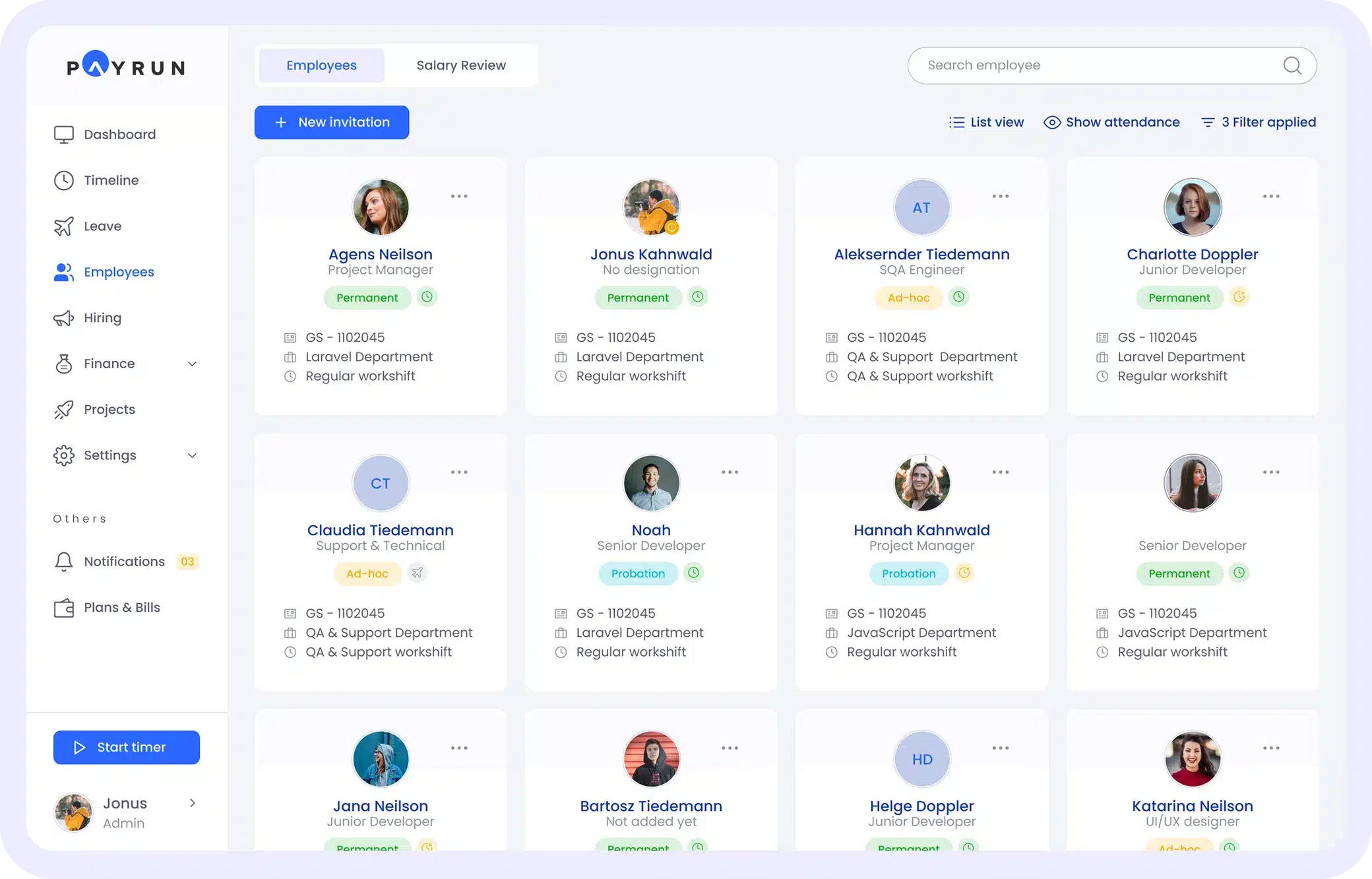
Task: Open Timeline via the clock icon
Action: click(64, 180)
